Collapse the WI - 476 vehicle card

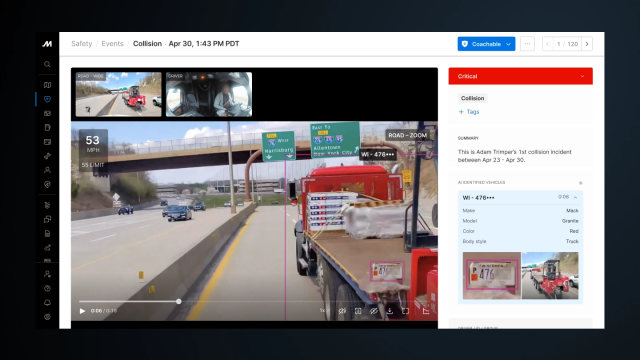[x=576, y=198]
